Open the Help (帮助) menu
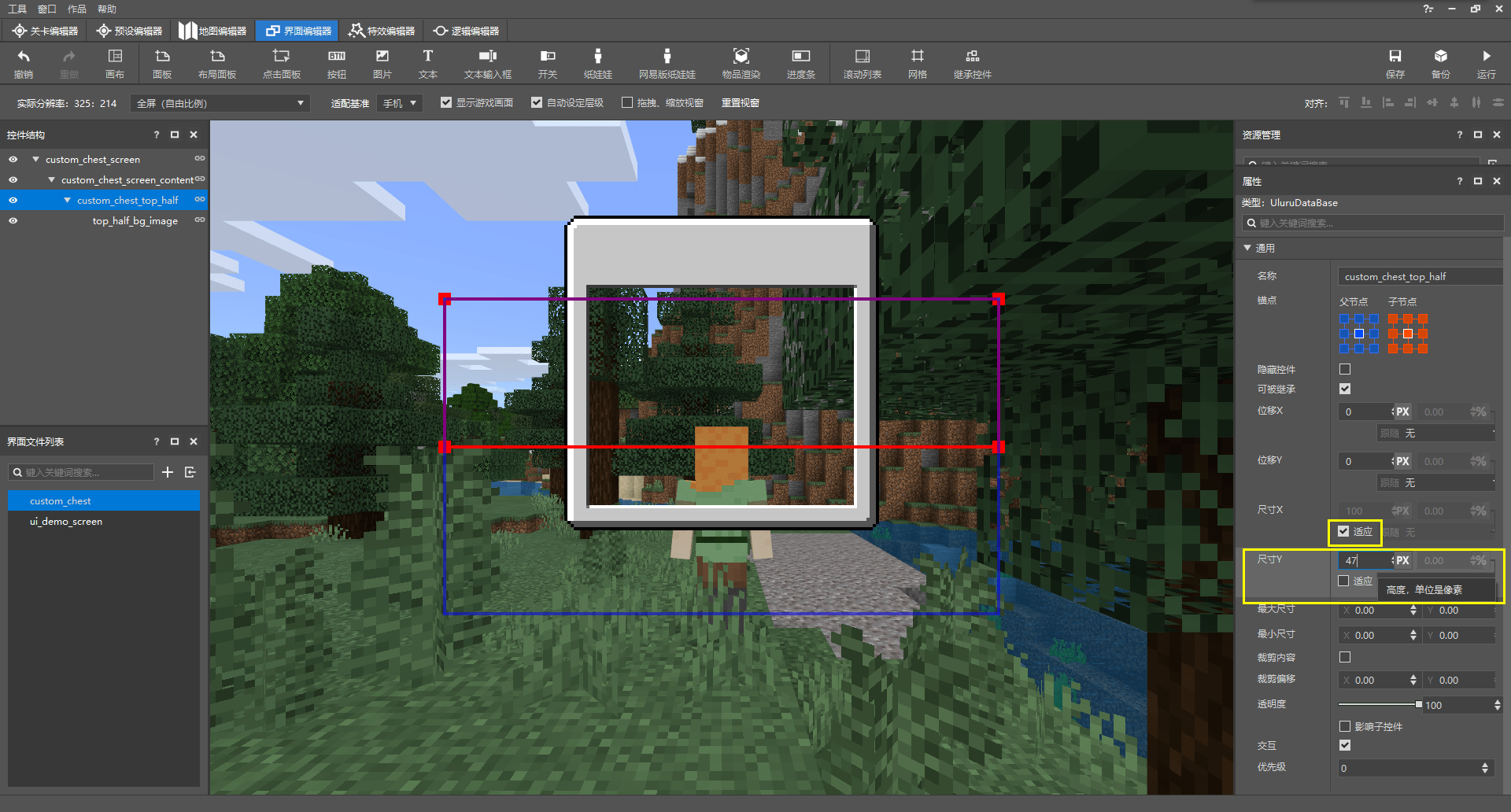This screenshot has width=1511, height=812. click(107, 9)
